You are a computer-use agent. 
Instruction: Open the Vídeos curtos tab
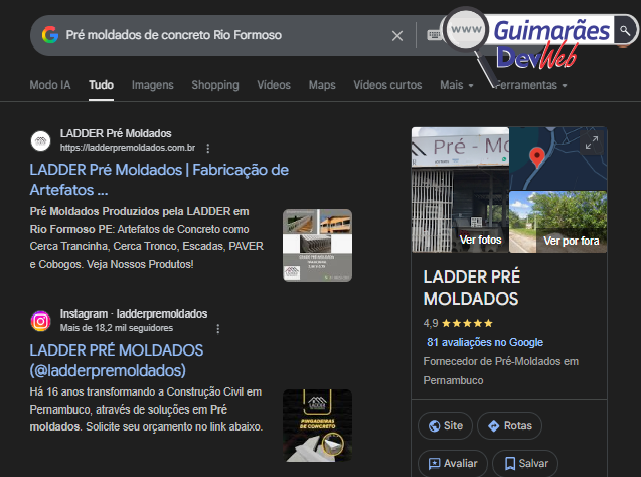click(x=388, y=85)
